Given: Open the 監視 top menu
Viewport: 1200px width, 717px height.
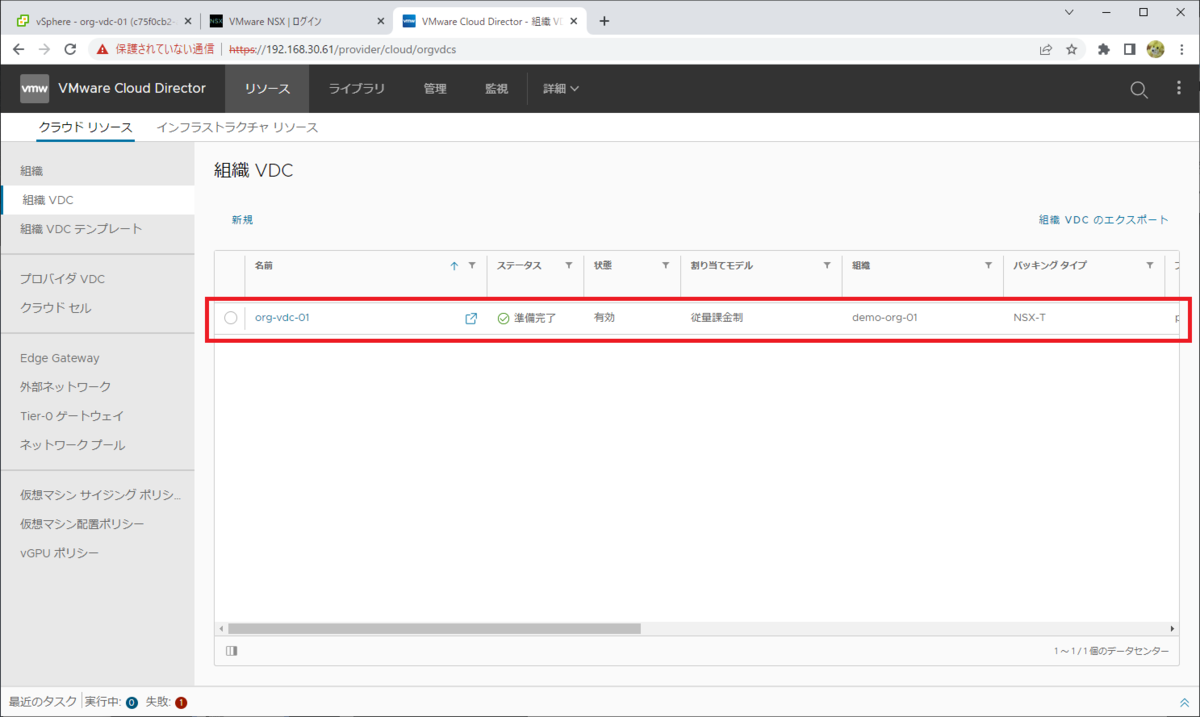Looking at the screenshot, I should (497, 89).
